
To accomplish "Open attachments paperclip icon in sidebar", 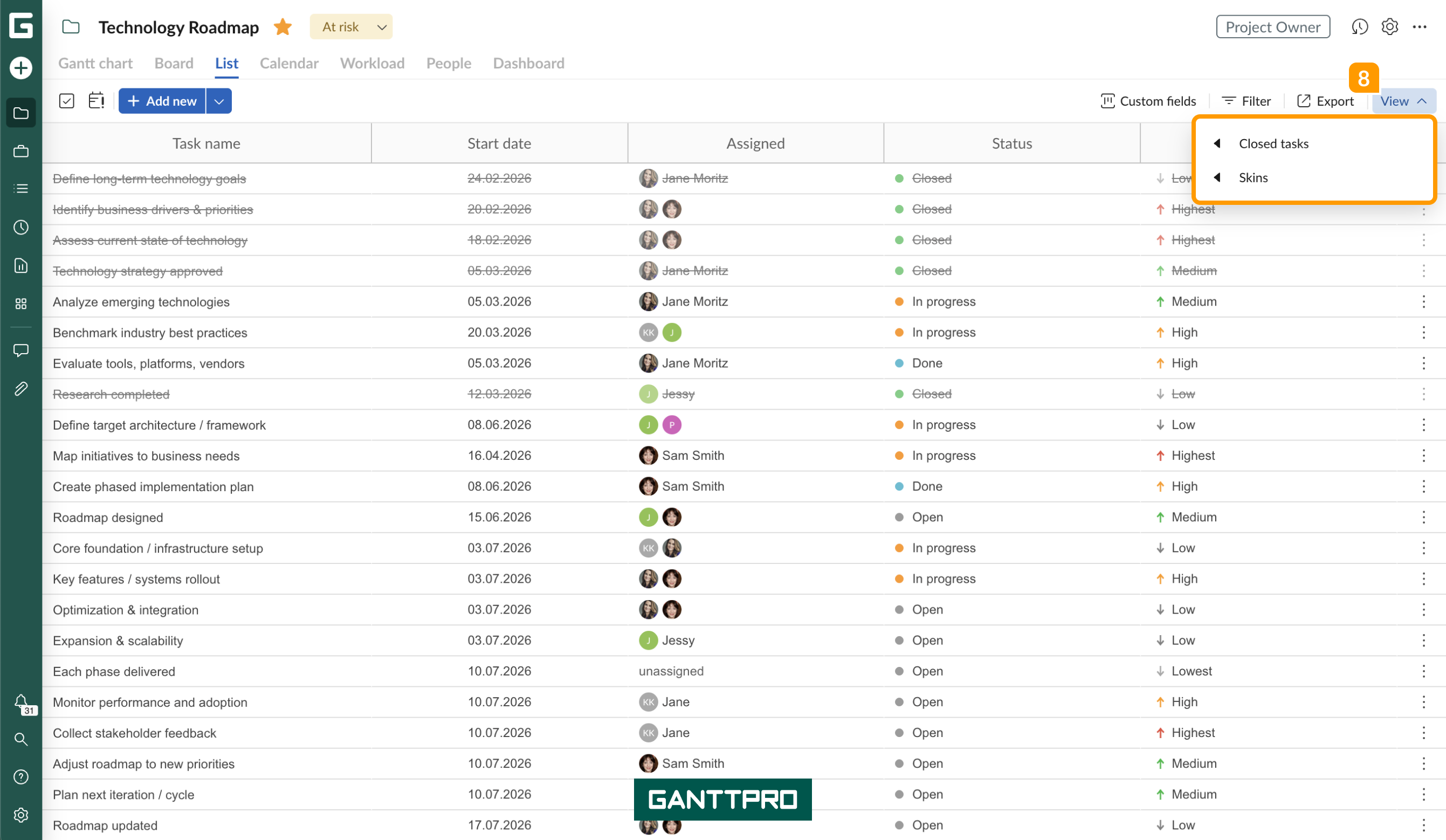I will click(21, 389).
